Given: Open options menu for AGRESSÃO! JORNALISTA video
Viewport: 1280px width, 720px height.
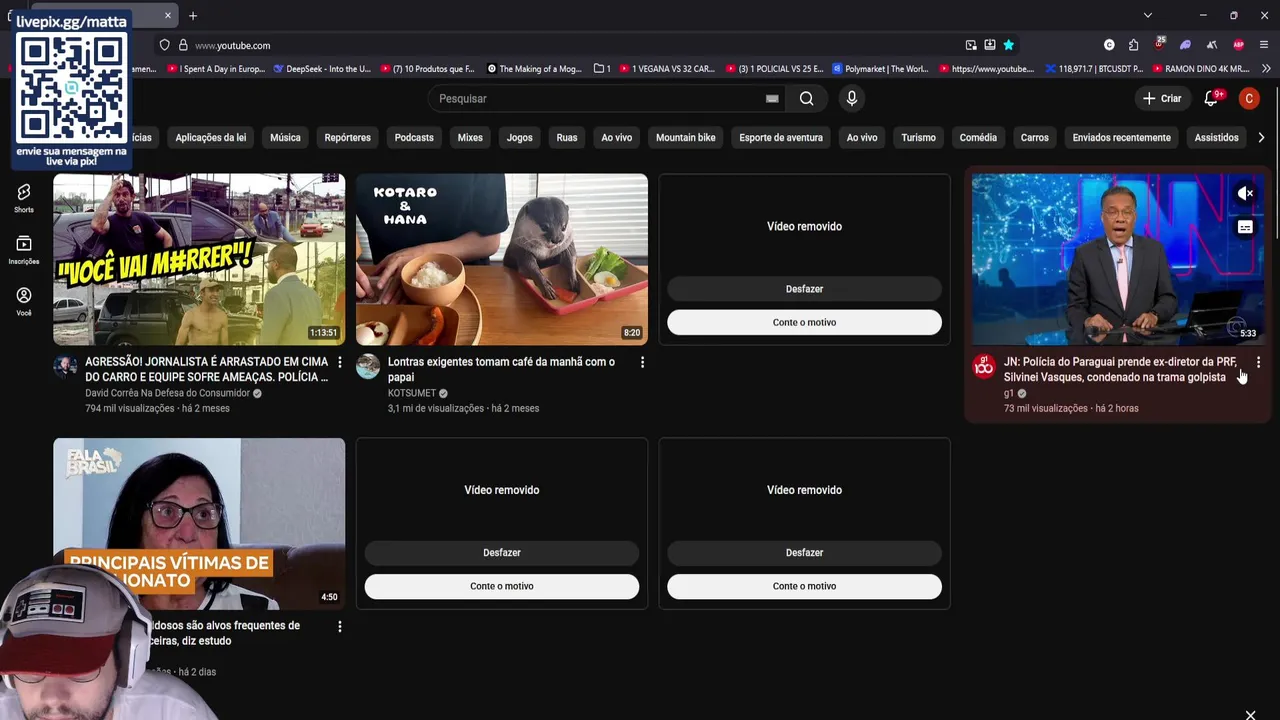Looking at the screenshot, I should point(340,362).
